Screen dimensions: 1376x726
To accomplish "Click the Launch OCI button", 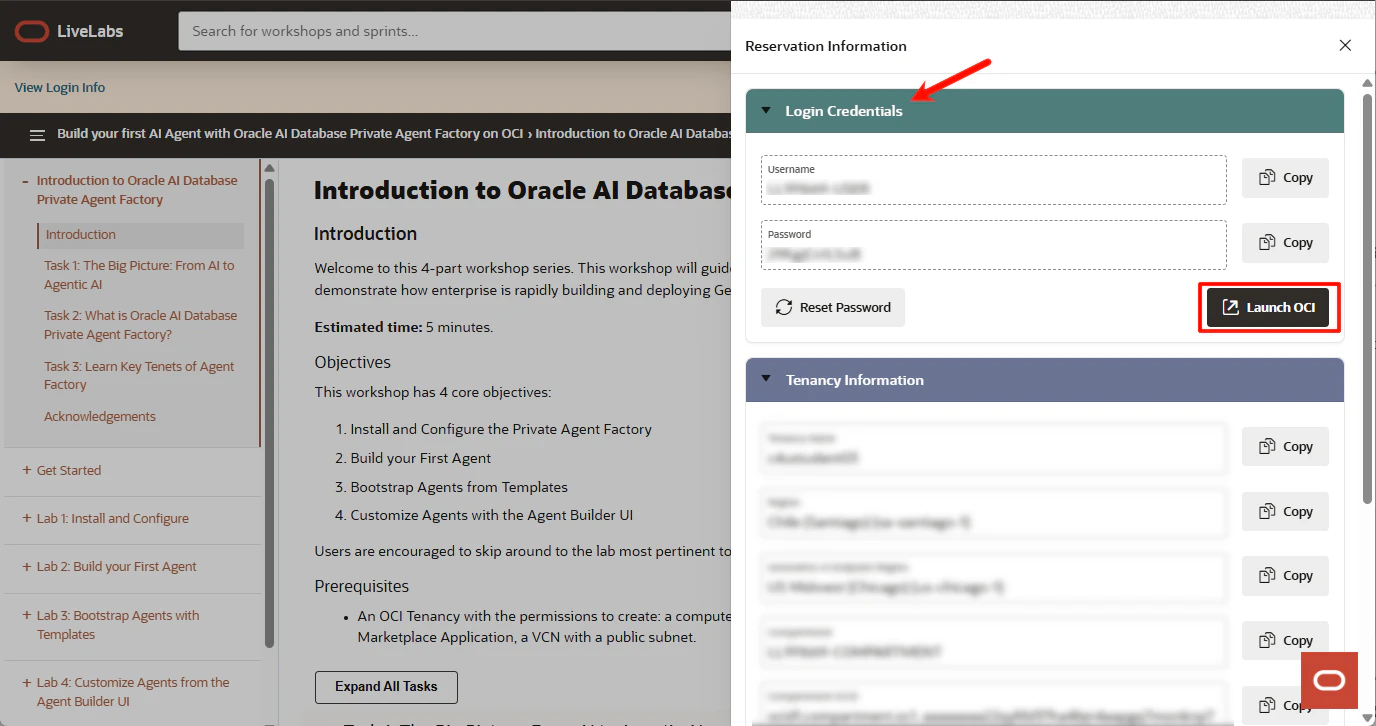I will click(x=1268, y=308).
